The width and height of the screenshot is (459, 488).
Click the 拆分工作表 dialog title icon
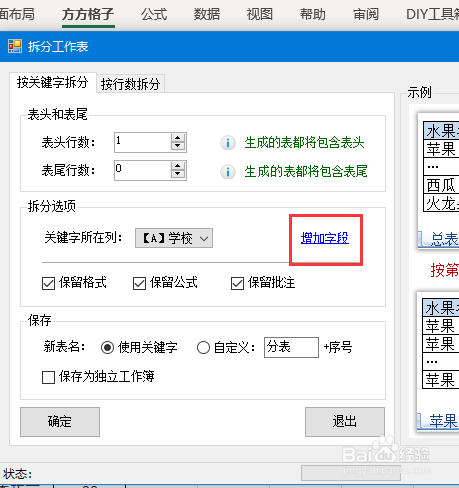coord(15,46)
